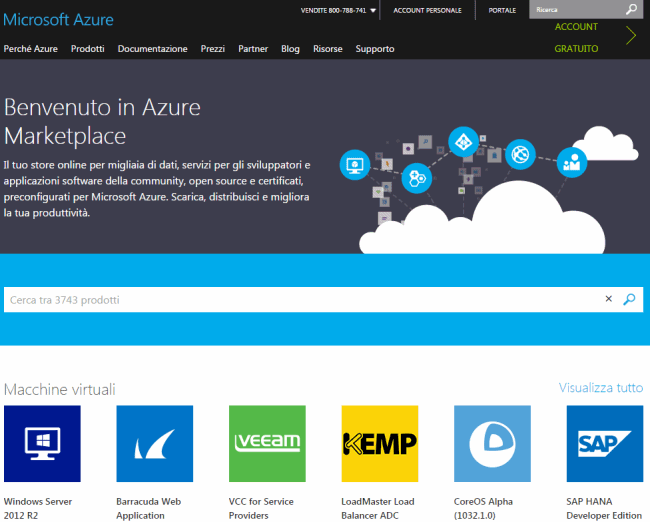Click the KEMP LoadMaster tile icon
Image resolution: width=650 pixels, height=522 pixels.
point(380,444)
